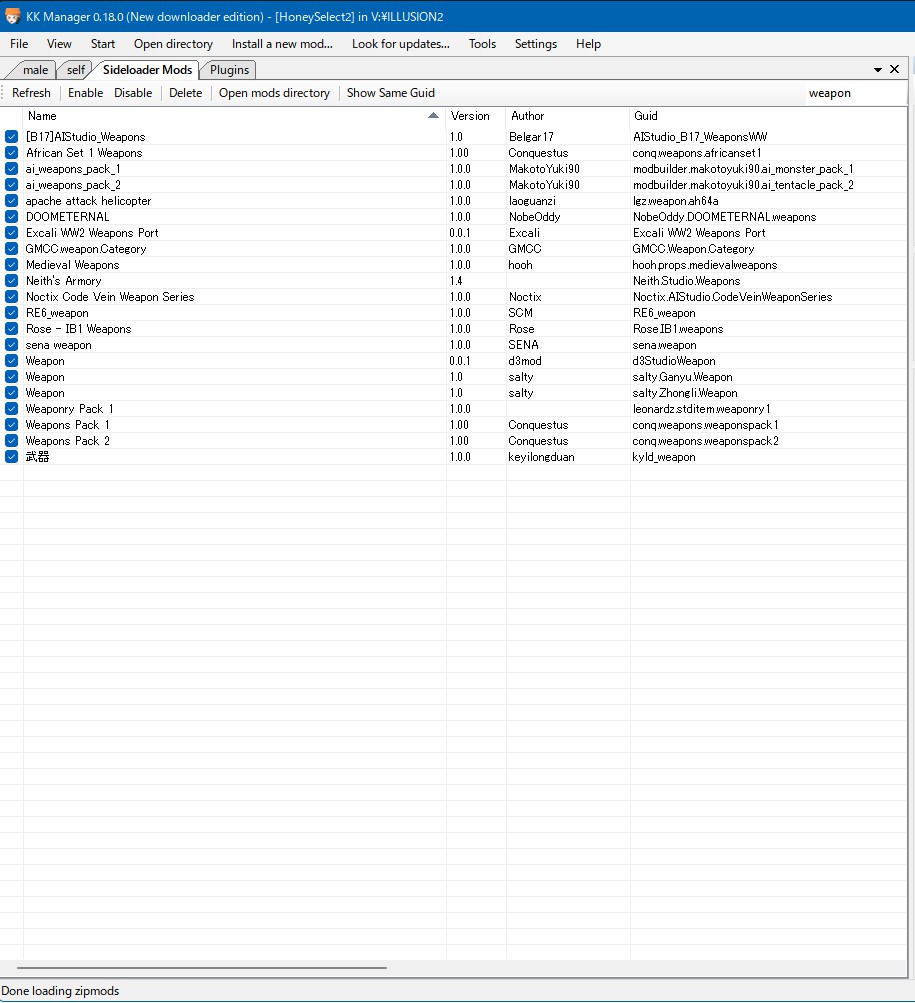Viewport: 915px width, 1003px height.
Task: Click Install a new mod...
Action: (x=282, y=43)
